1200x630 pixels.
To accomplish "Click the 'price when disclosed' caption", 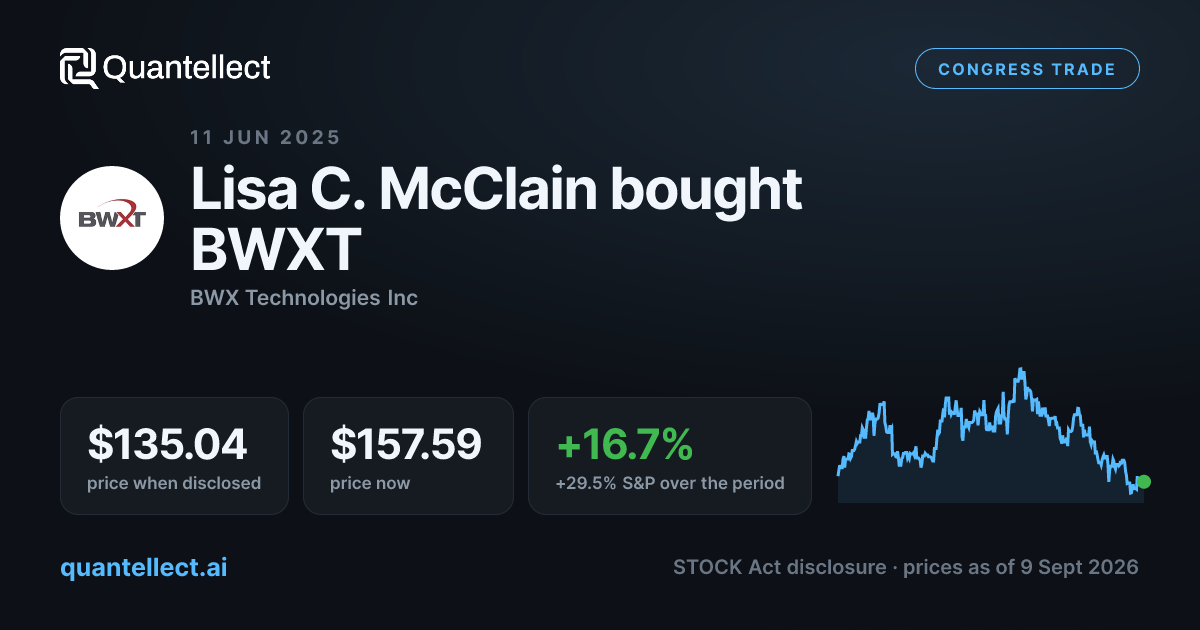I will click(174, 483).
